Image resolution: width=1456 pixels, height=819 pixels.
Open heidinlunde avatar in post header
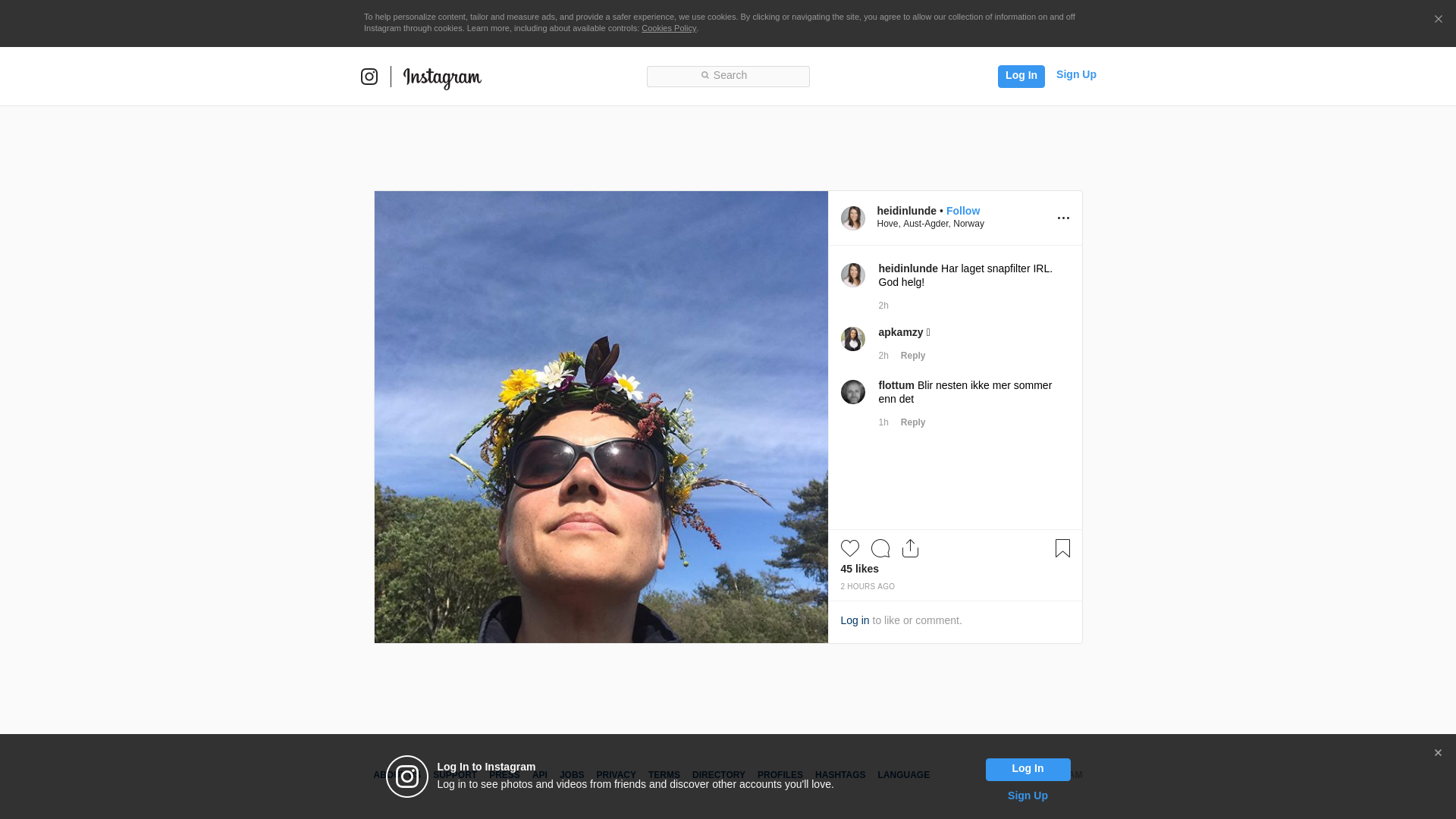pos(853,218)
